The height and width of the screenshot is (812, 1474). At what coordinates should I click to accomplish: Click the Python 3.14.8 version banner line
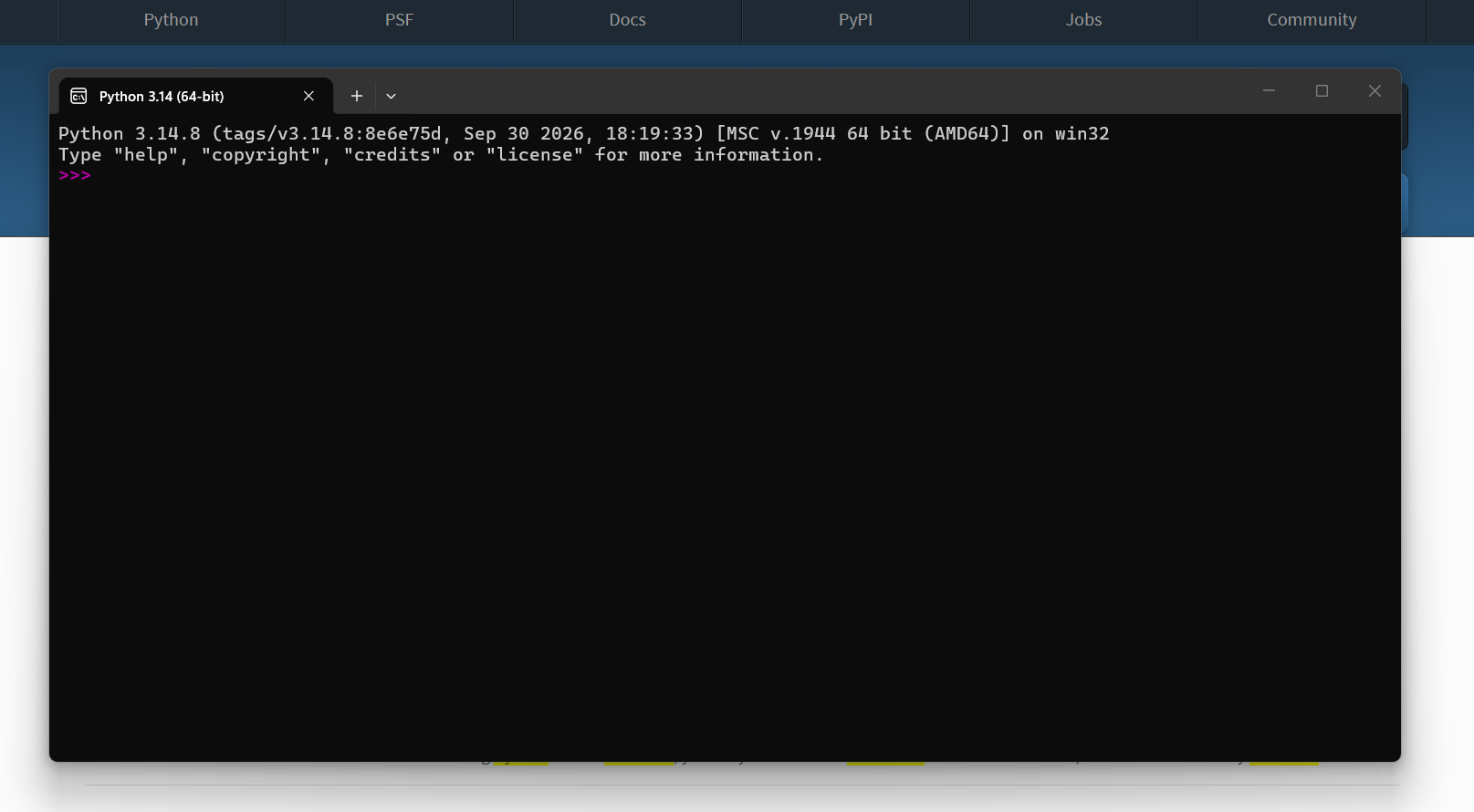[584, 134]
